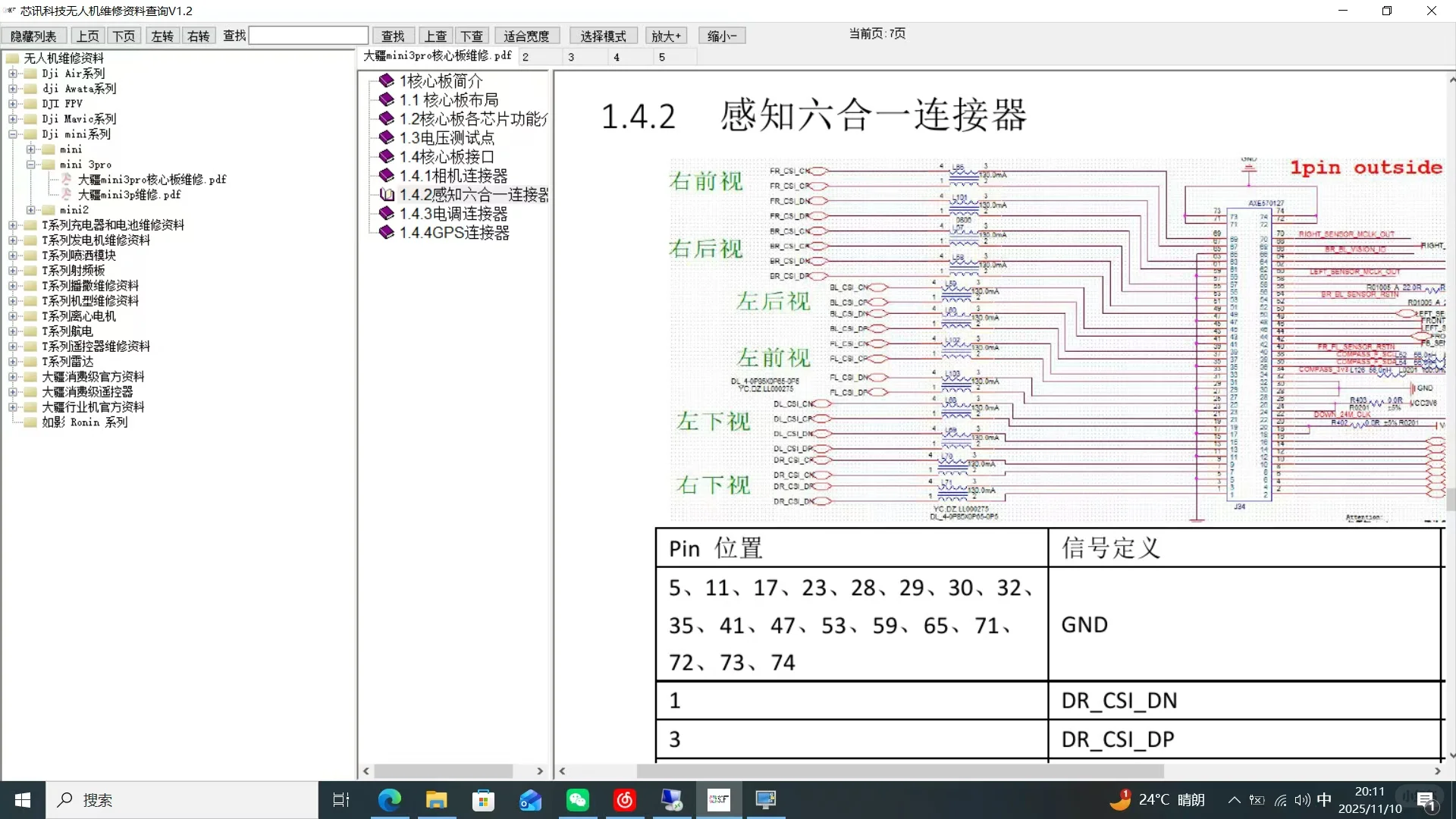
Task: Expand the T系列航电 folder
Action: tap(12, 331)
